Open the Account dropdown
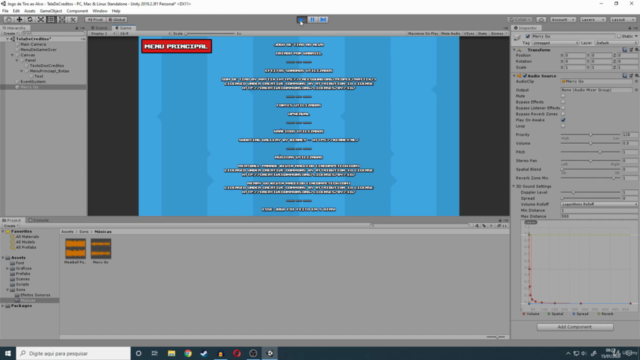Viewport: 640px width, 360px height. tap(562, 20)
